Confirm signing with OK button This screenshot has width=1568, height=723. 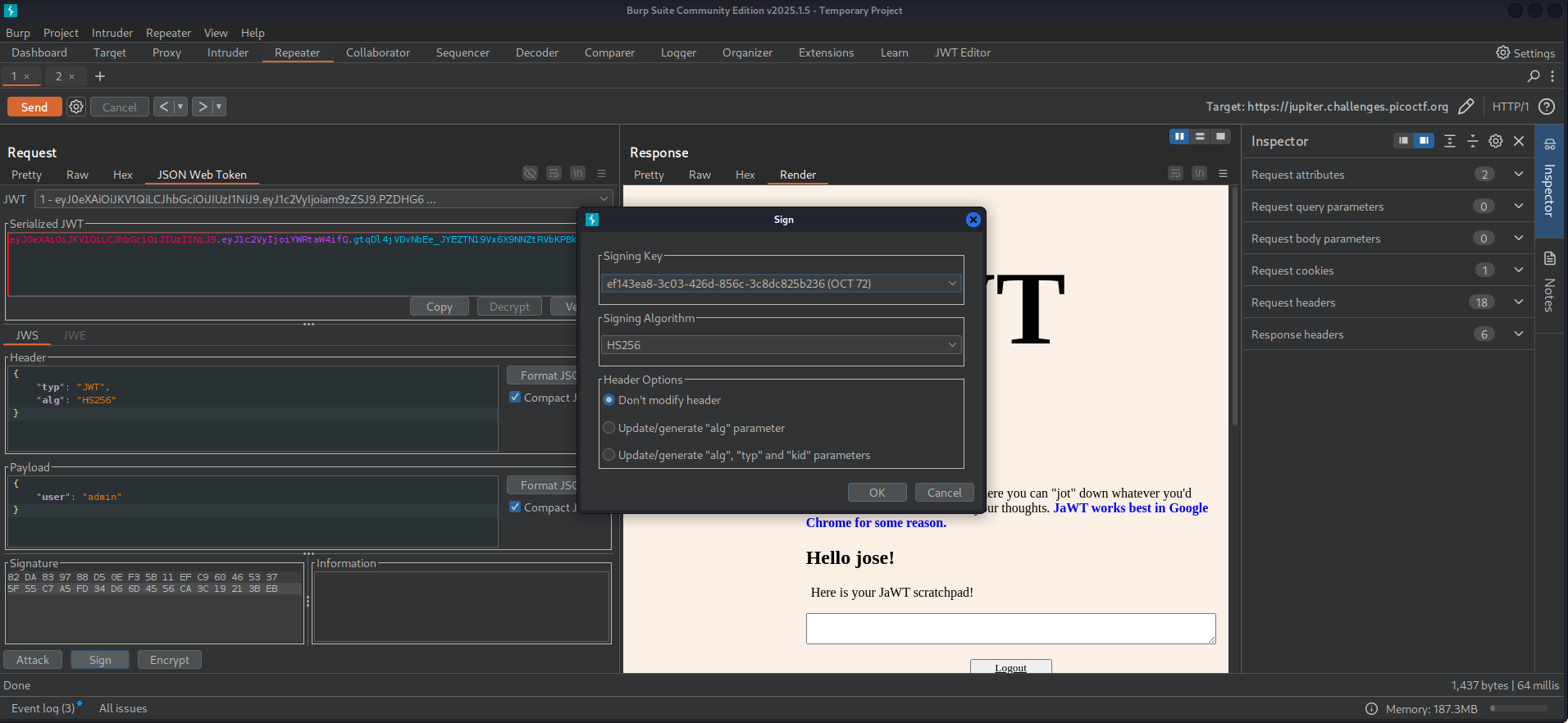click(877, 493)
